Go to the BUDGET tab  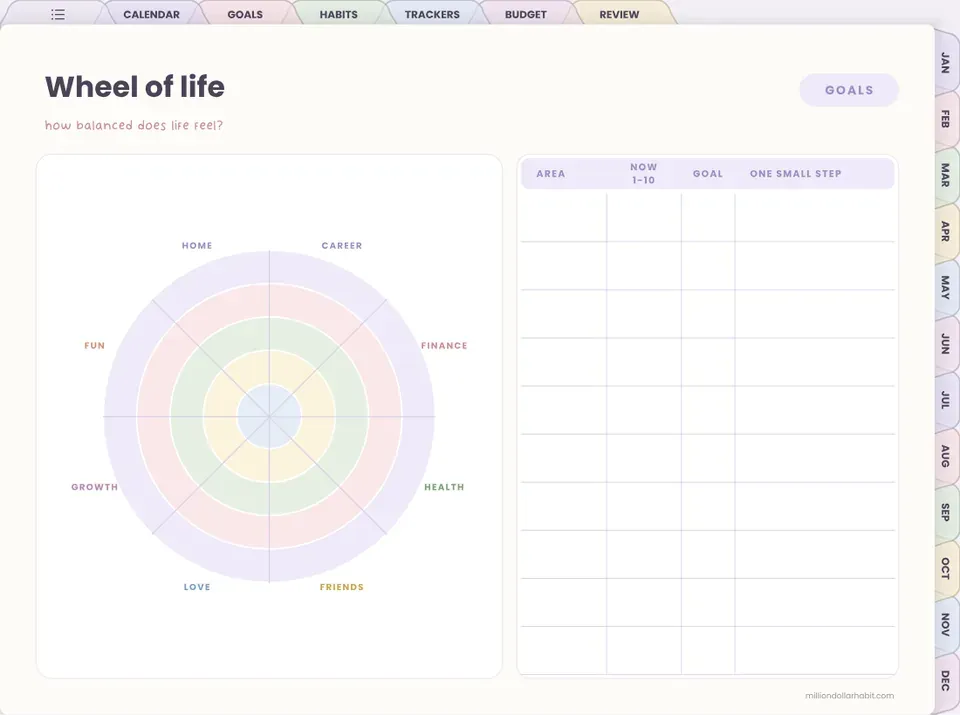(525, 14)
